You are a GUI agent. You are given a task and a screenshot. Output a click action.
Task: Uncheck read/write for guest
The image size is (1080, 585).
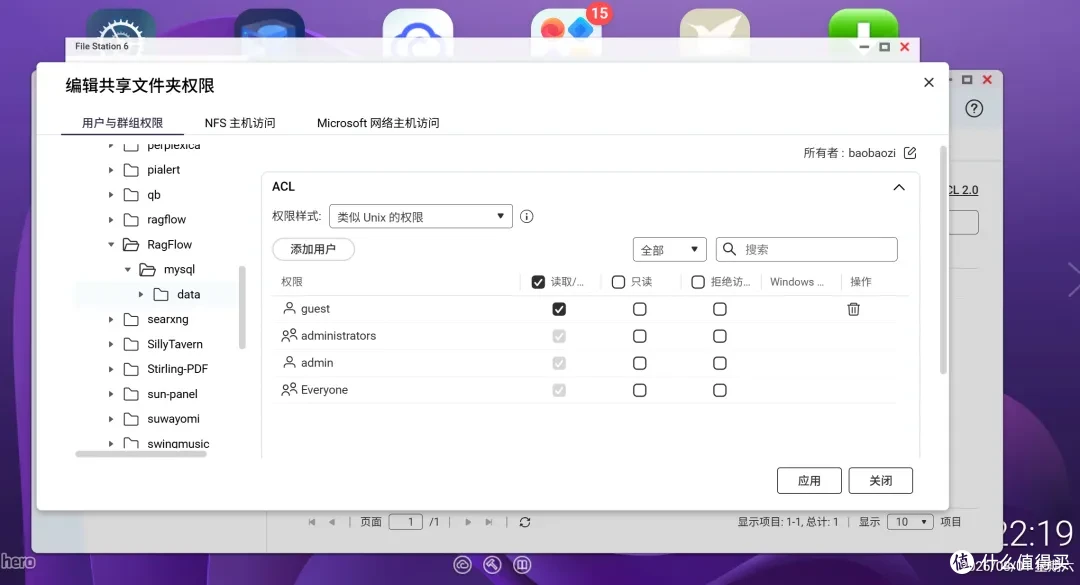coord(559,309)
